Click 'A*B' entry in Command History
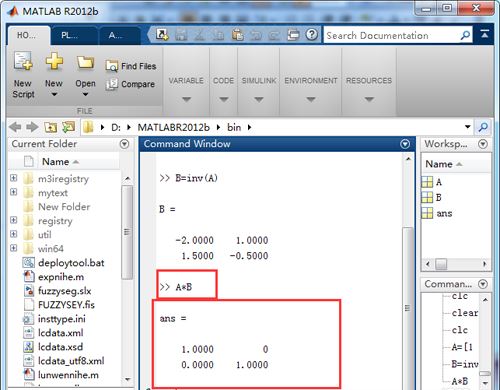Image resolution: width=500 pixels, height=390 pixels. pyautogui.click(x=460, y=381)
